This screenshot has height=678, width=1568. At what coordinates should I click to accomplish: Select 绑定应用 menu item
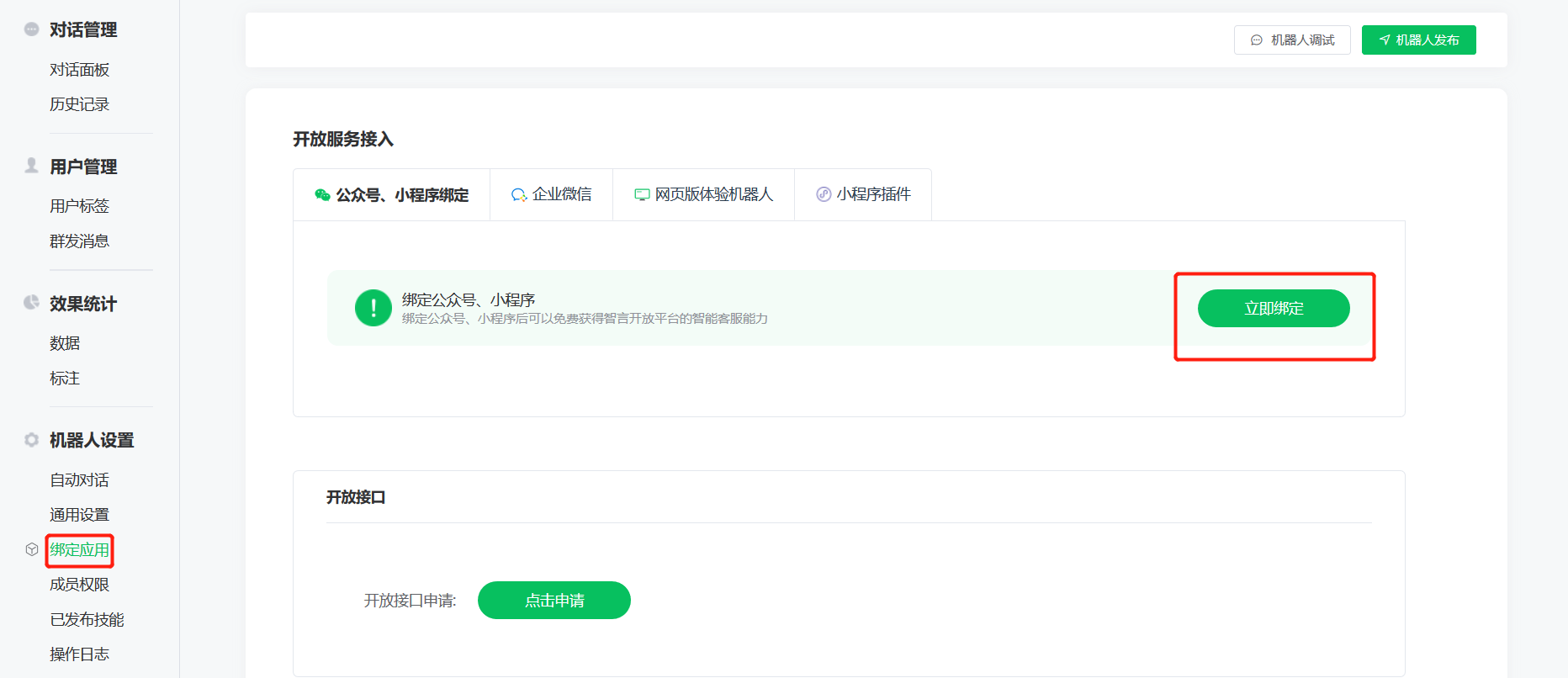tap(80, 550)
